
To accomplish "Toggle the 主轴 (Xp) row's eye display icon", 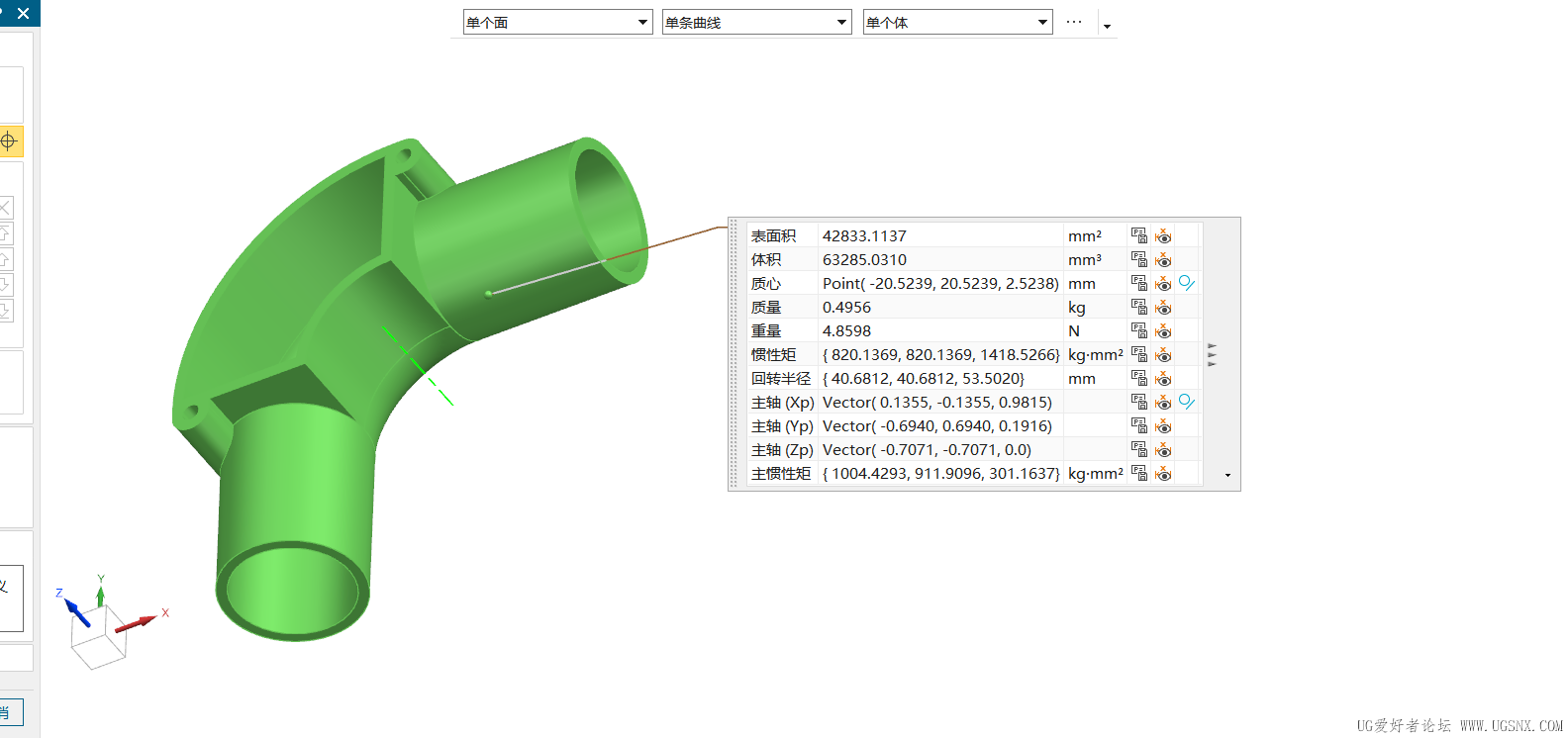I will click(x=1163, y=402).
